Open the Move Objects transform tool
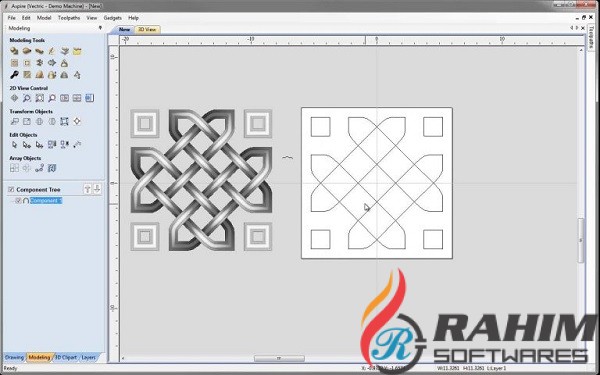 point(14,121)
